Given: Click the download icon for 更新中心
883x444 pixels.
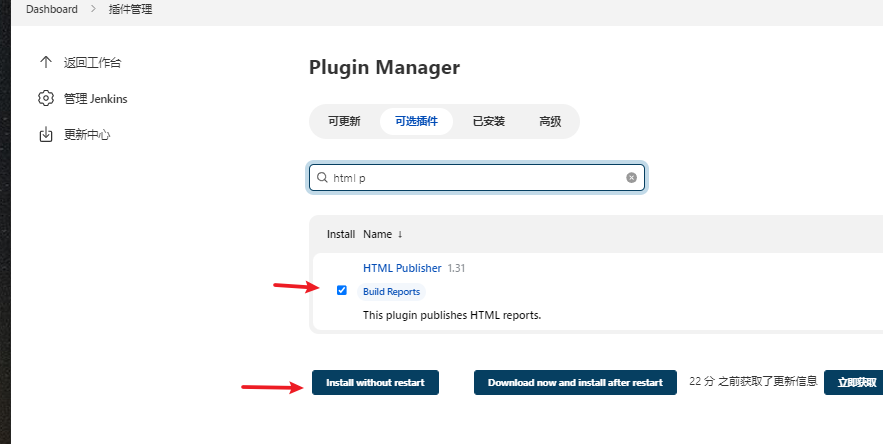Looking at the screenshot, I should [46, 135].
